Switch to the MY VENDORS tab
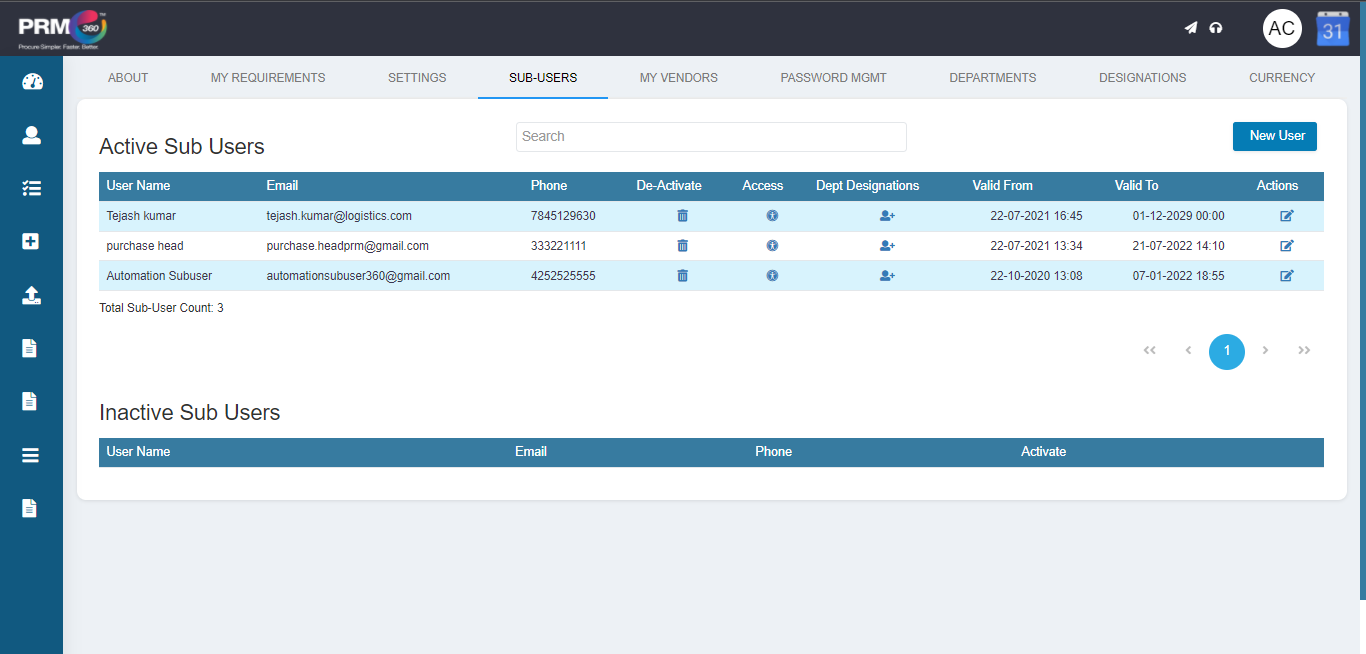The image size is (1366, 654). [679, 77]
